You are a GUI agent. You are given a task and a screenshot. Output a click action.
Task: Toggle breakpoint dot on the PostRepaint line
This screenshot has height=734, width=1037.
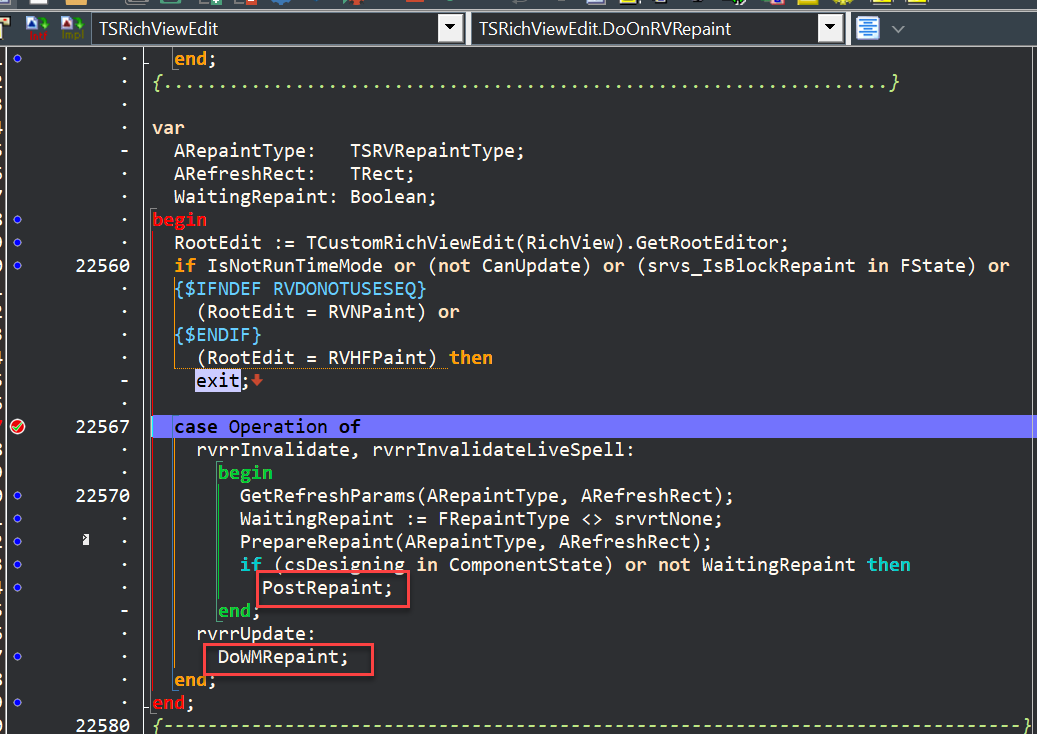click(18, 587)
